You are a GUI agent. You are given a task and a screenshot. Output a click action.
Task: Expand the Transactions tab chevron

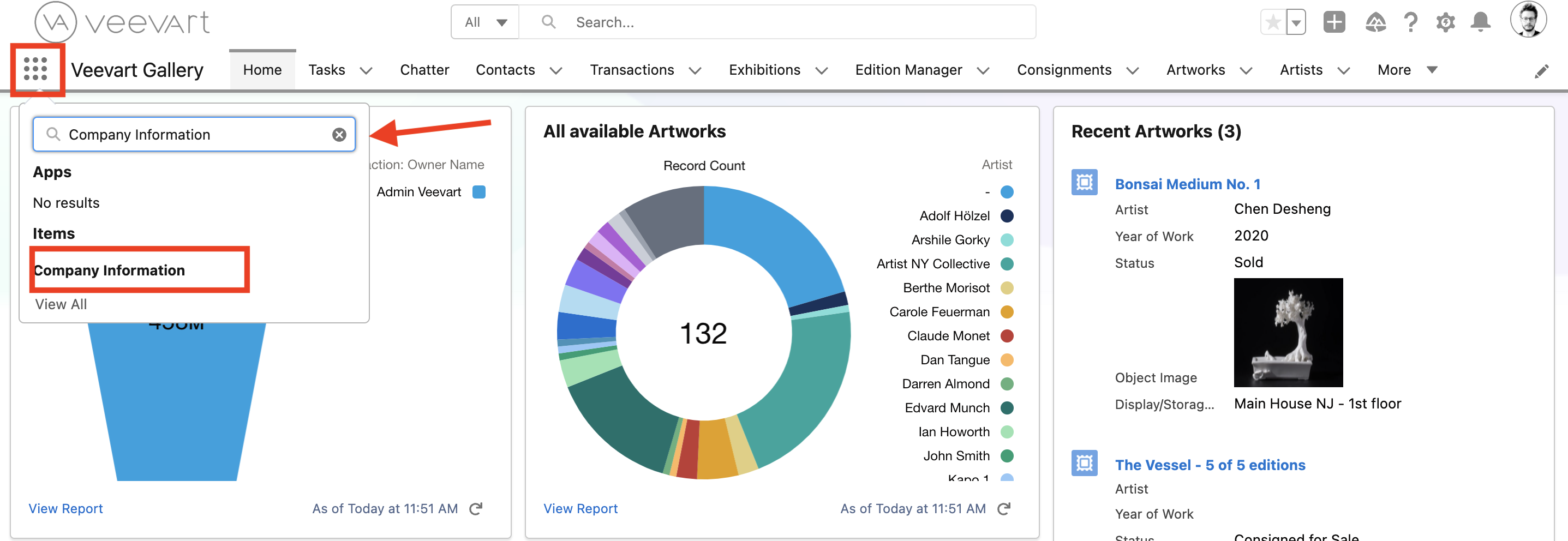(695, 70)
